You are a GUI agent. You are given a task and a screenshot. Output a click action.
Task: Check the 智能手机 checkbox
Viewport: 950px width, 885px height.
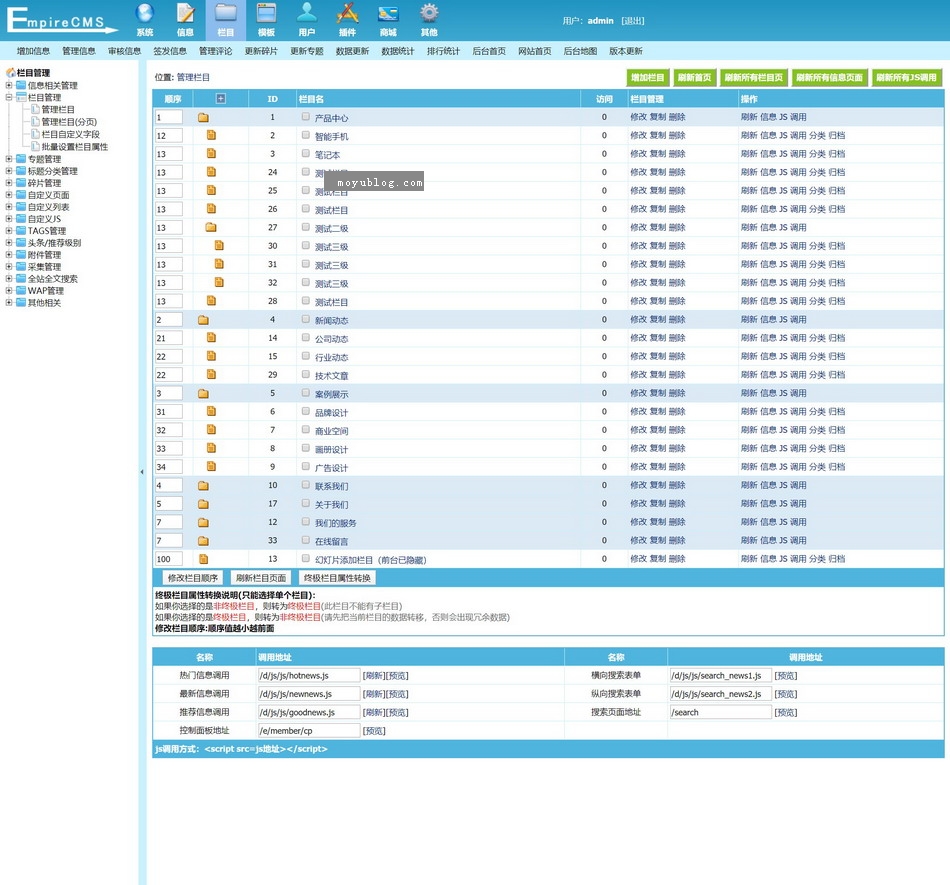coord(305,135)
